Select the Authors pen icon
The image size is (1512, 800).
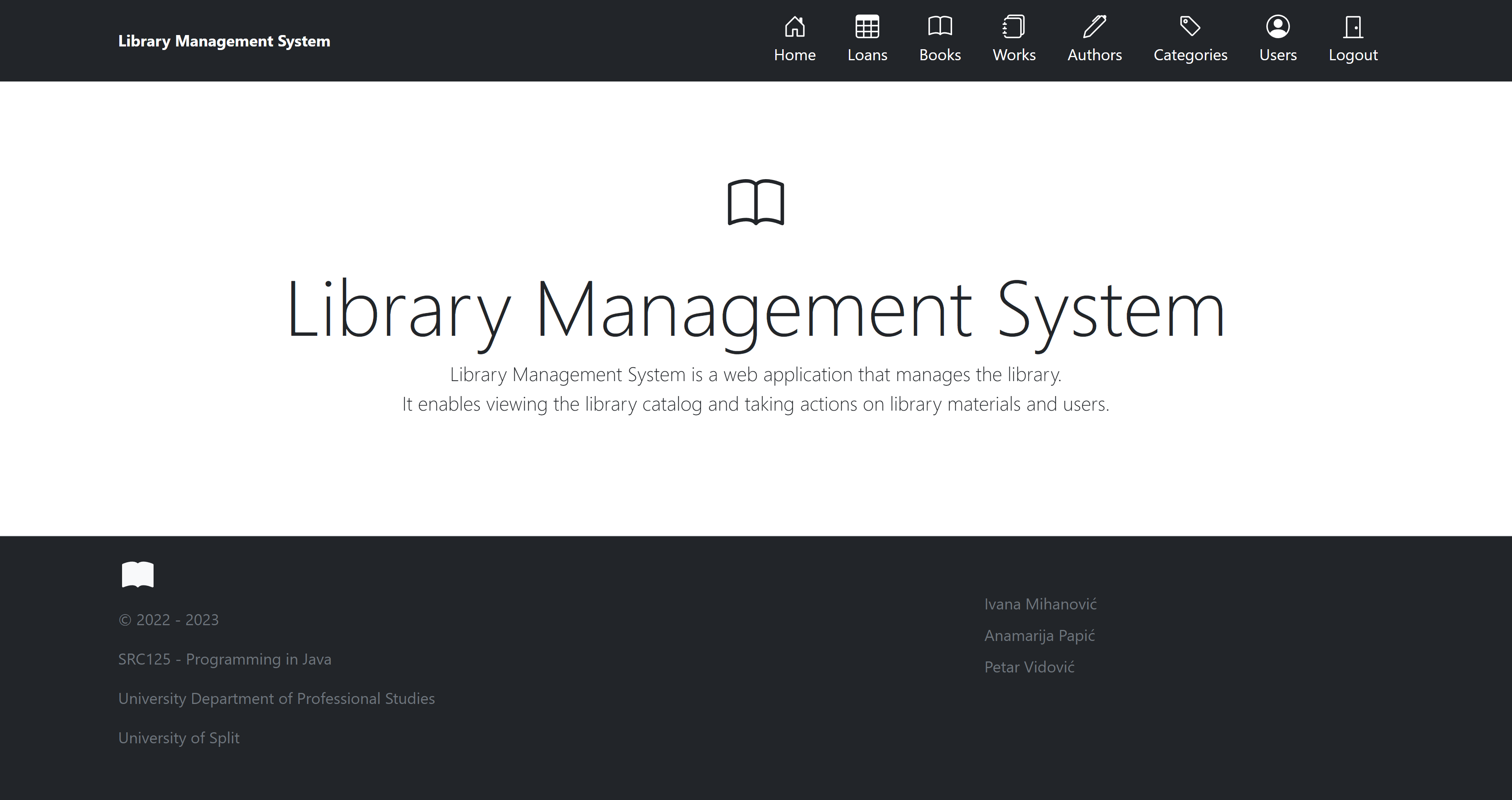[x=1095, y=26]
